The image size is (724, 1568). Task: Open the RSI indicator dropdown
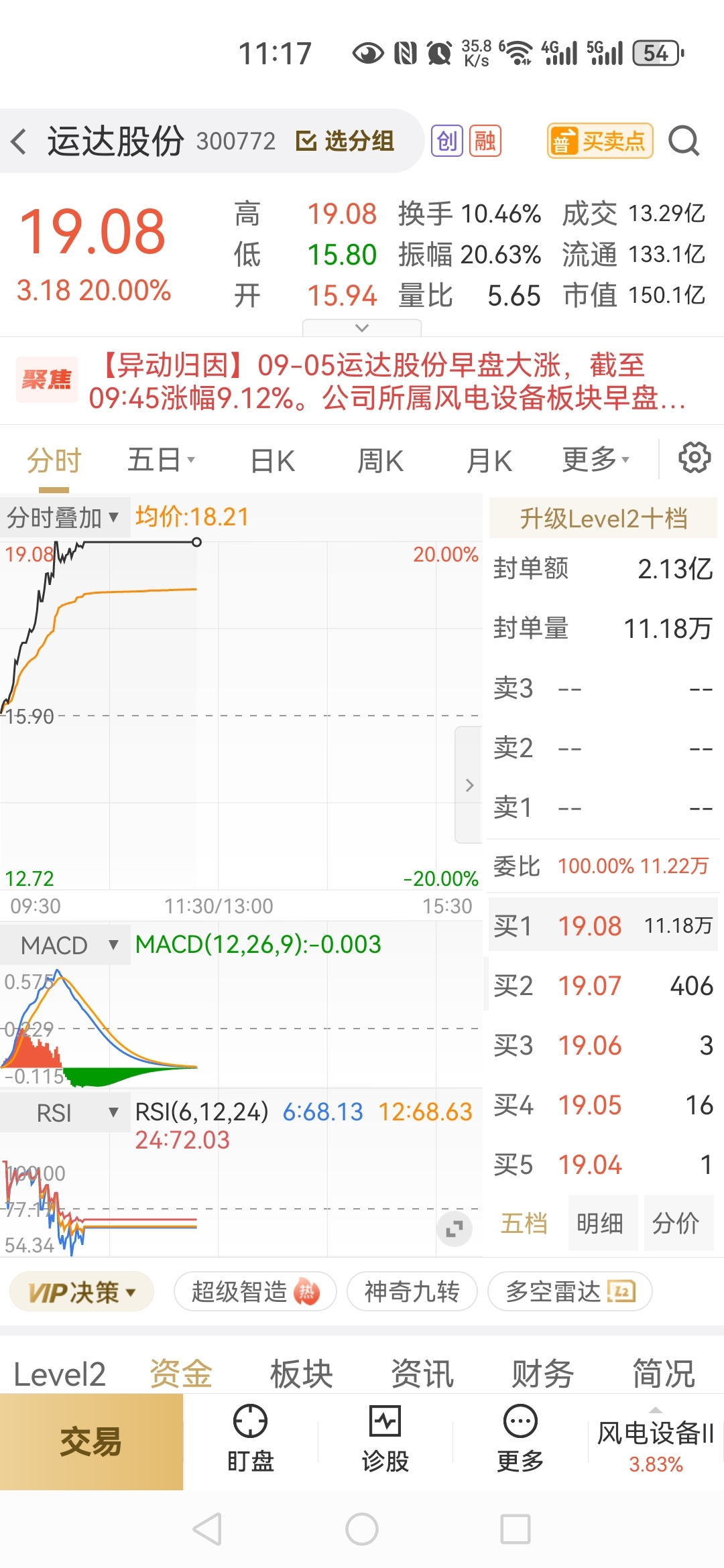(66, 1113)
